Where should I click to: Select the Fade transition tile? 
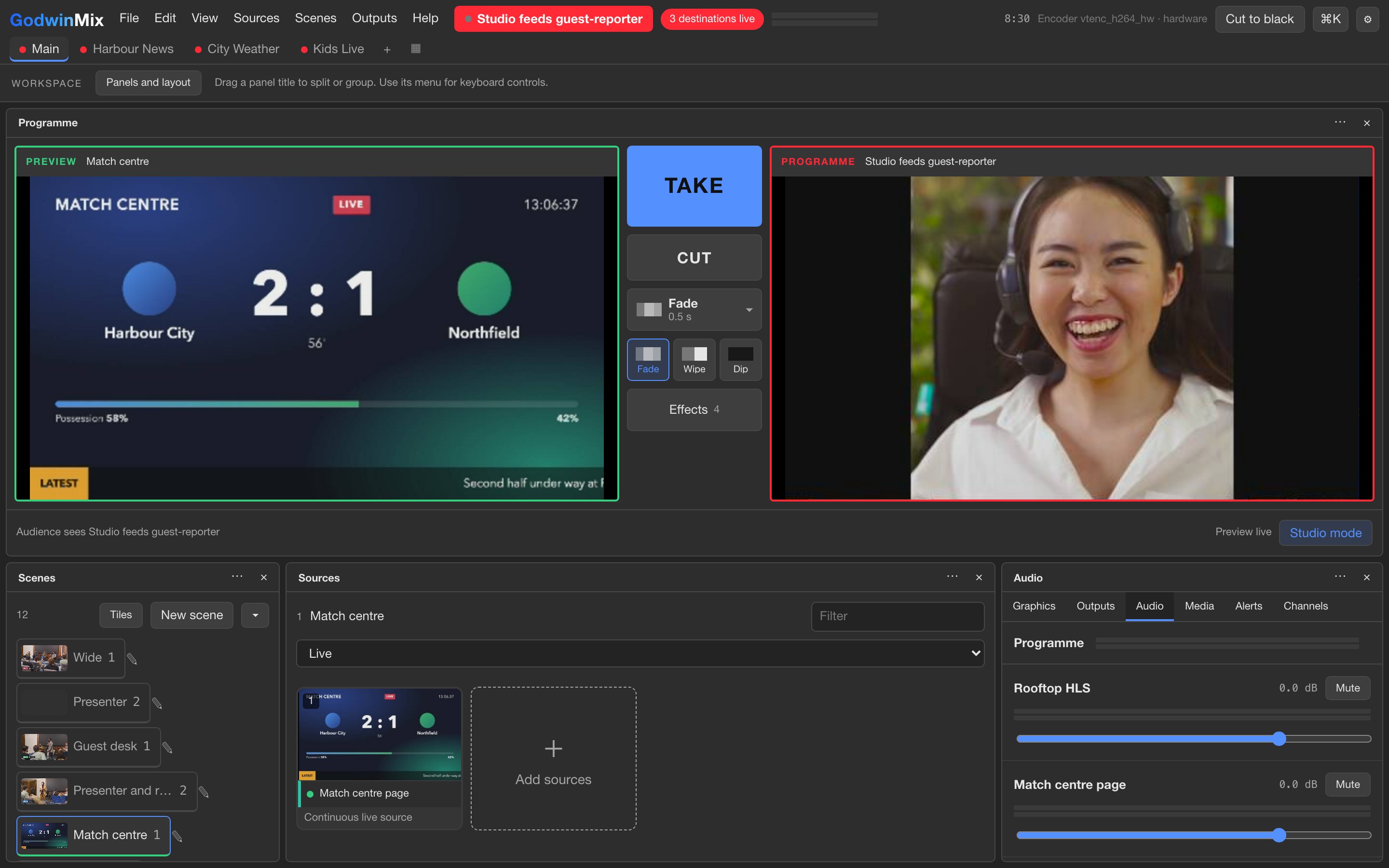[648, 360]
